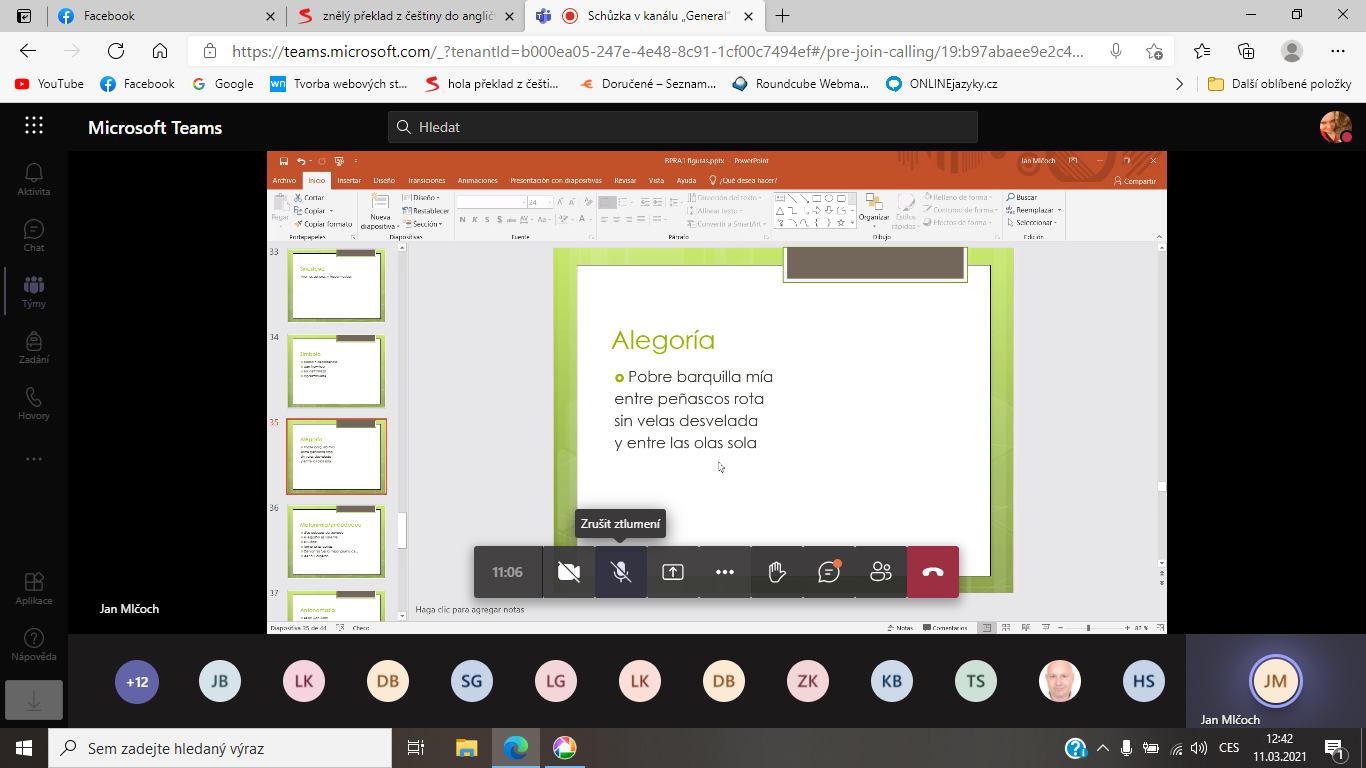Open the share content tray
1366x768 pixels.
click(x=673, y=572)
